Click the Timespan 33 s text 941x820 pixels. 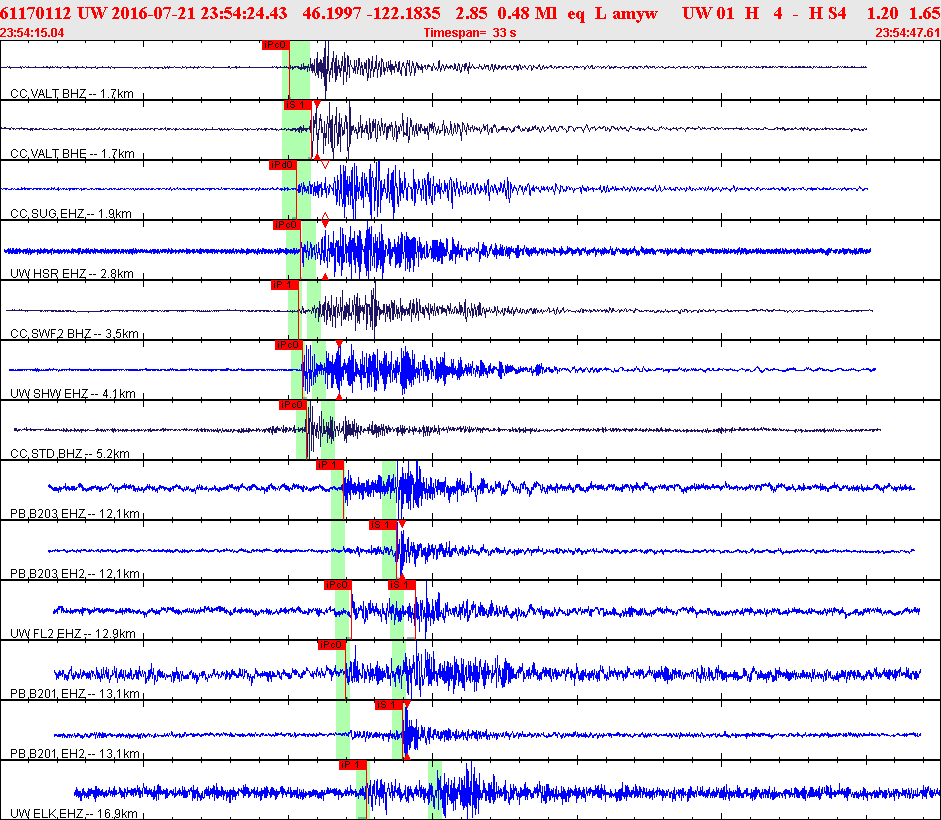[469, 32]
